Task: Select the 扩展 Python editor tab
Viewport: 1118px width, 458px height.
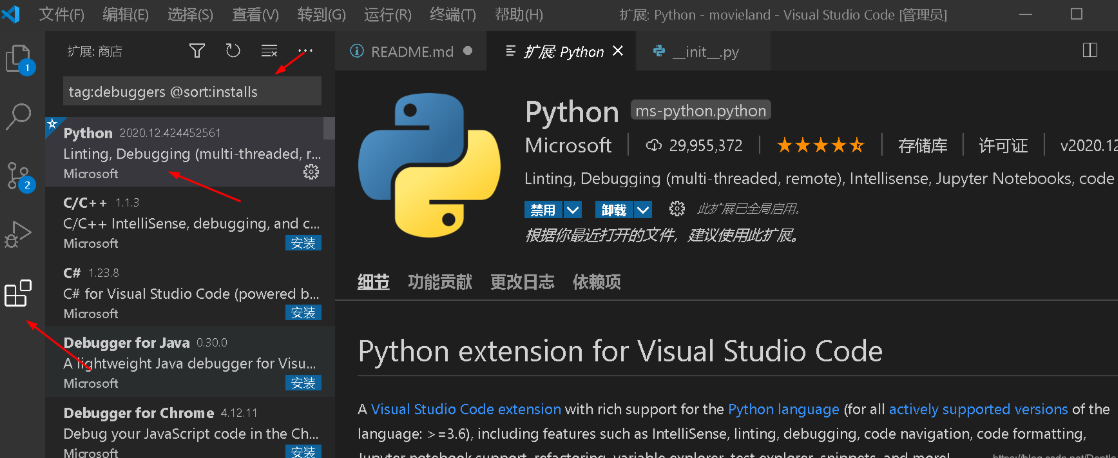Action: (563, 51)
